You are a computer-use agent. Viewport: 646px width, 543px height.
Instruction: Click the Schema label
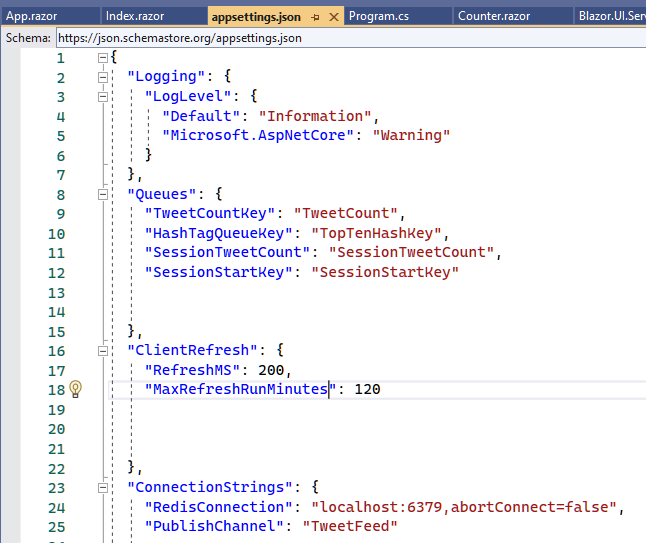tap(28, 38)
